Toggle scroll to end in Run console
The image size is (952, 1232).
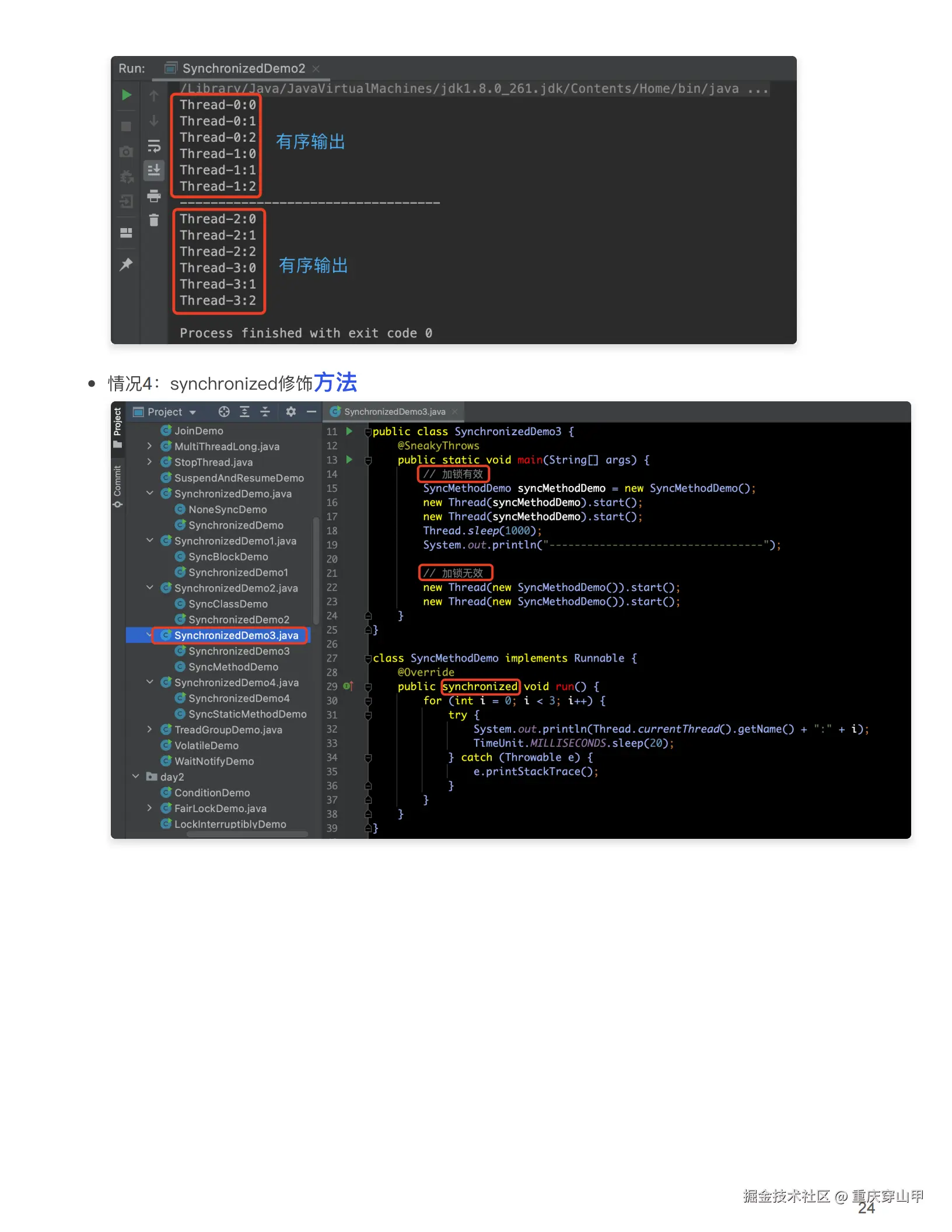pyautogui.click(x=154, y=170)
